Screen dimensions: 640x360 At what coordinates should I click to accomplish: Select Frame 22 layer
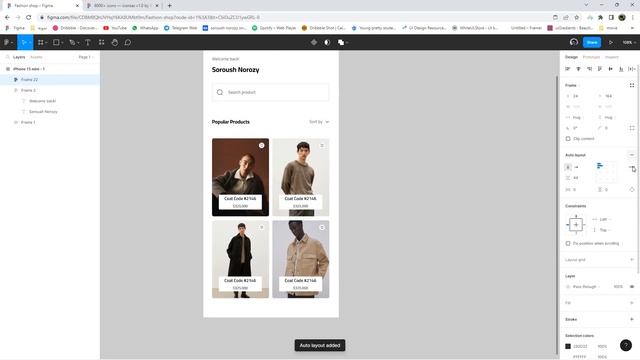click(50, 80)
